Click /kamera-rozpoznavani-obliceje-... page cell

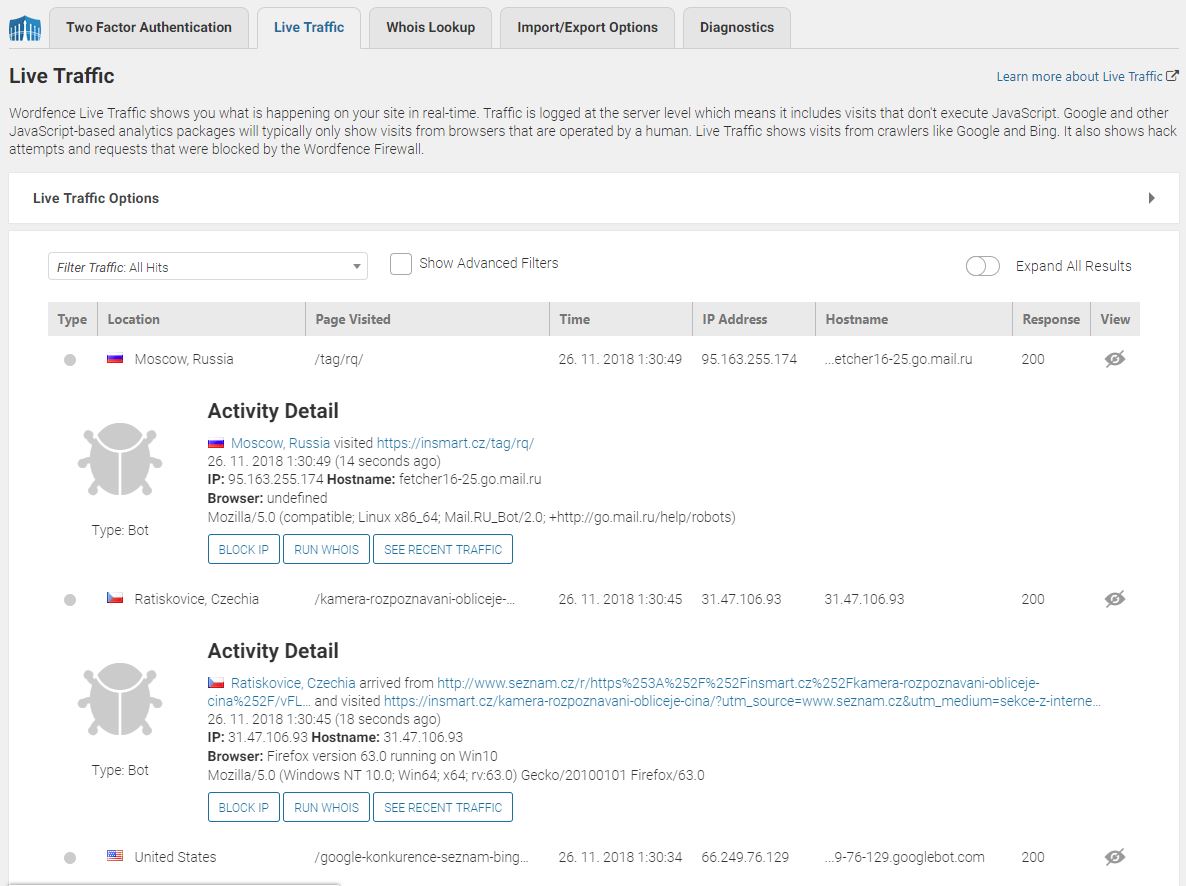click(414, 599)
